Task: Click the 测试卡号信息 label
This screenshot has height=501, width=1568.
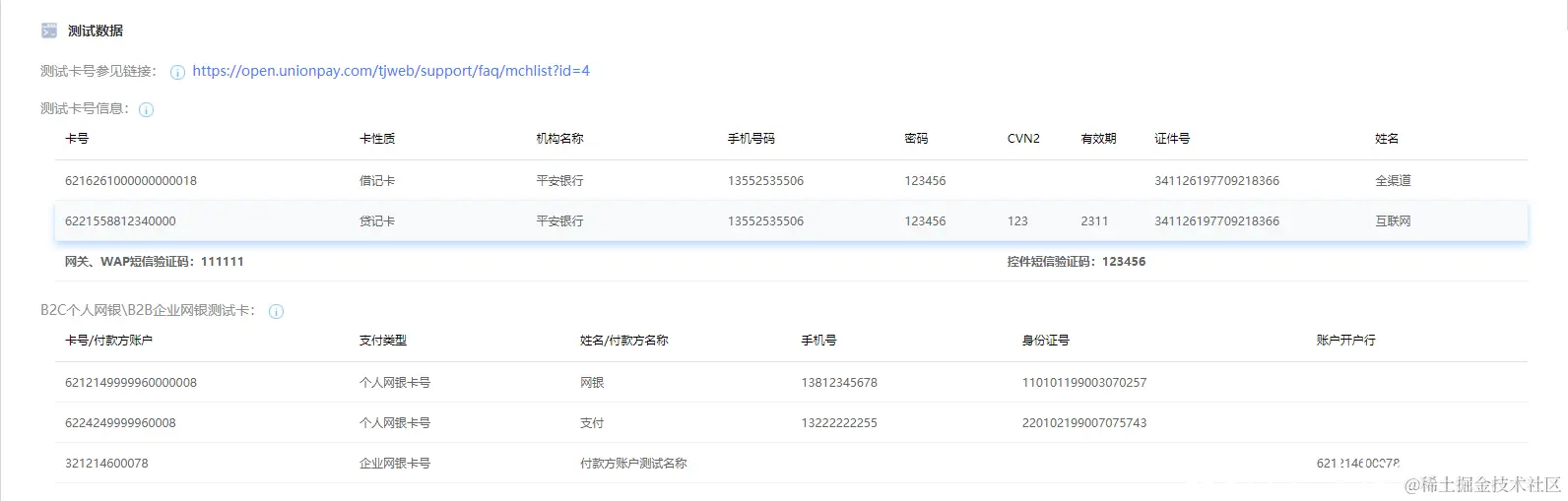Action: click(x=85, y=108)
